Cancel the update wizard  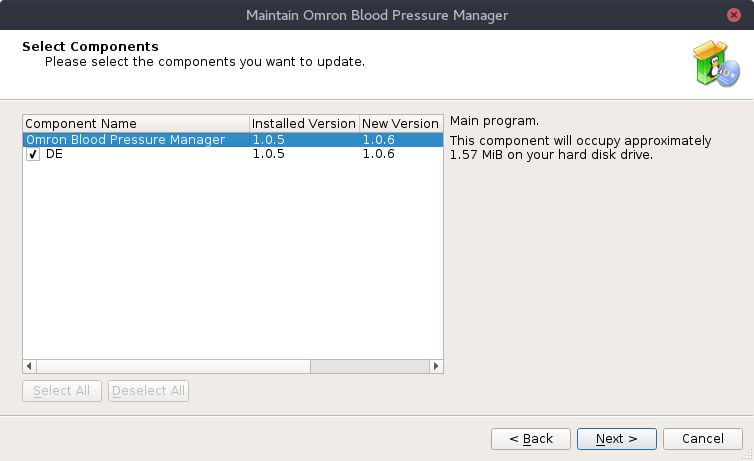[x=703, y=439]
